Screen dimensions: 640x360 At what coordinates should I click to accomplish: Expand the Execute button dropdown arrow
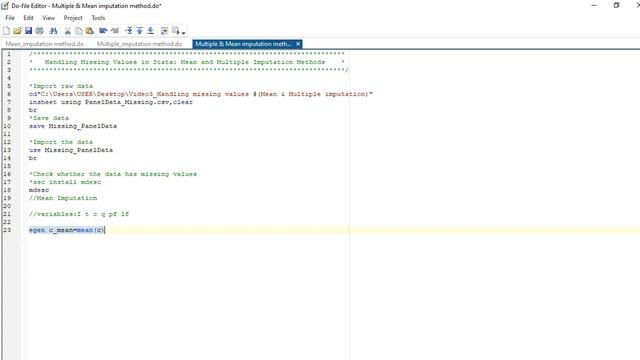click(184, 32)
